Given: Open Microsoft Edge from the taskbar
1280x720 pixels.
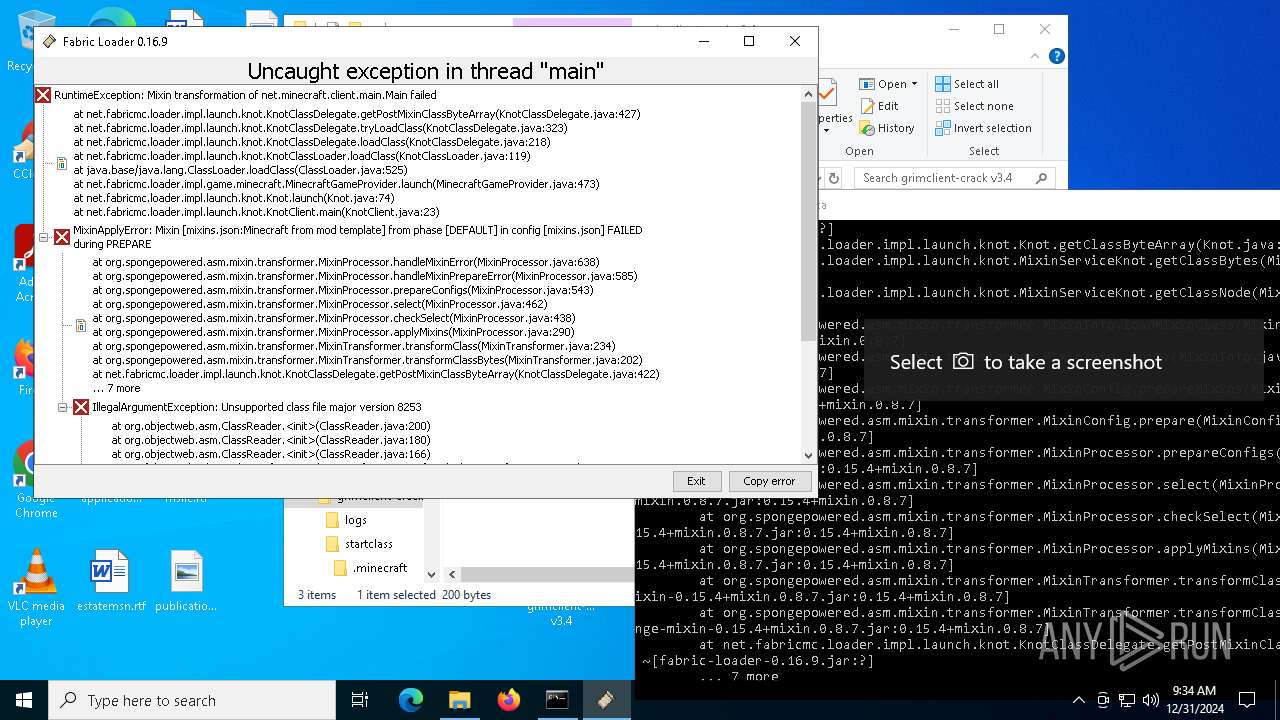Looking at the screenshot, I should pyautogui.click(x=411, y=700).
